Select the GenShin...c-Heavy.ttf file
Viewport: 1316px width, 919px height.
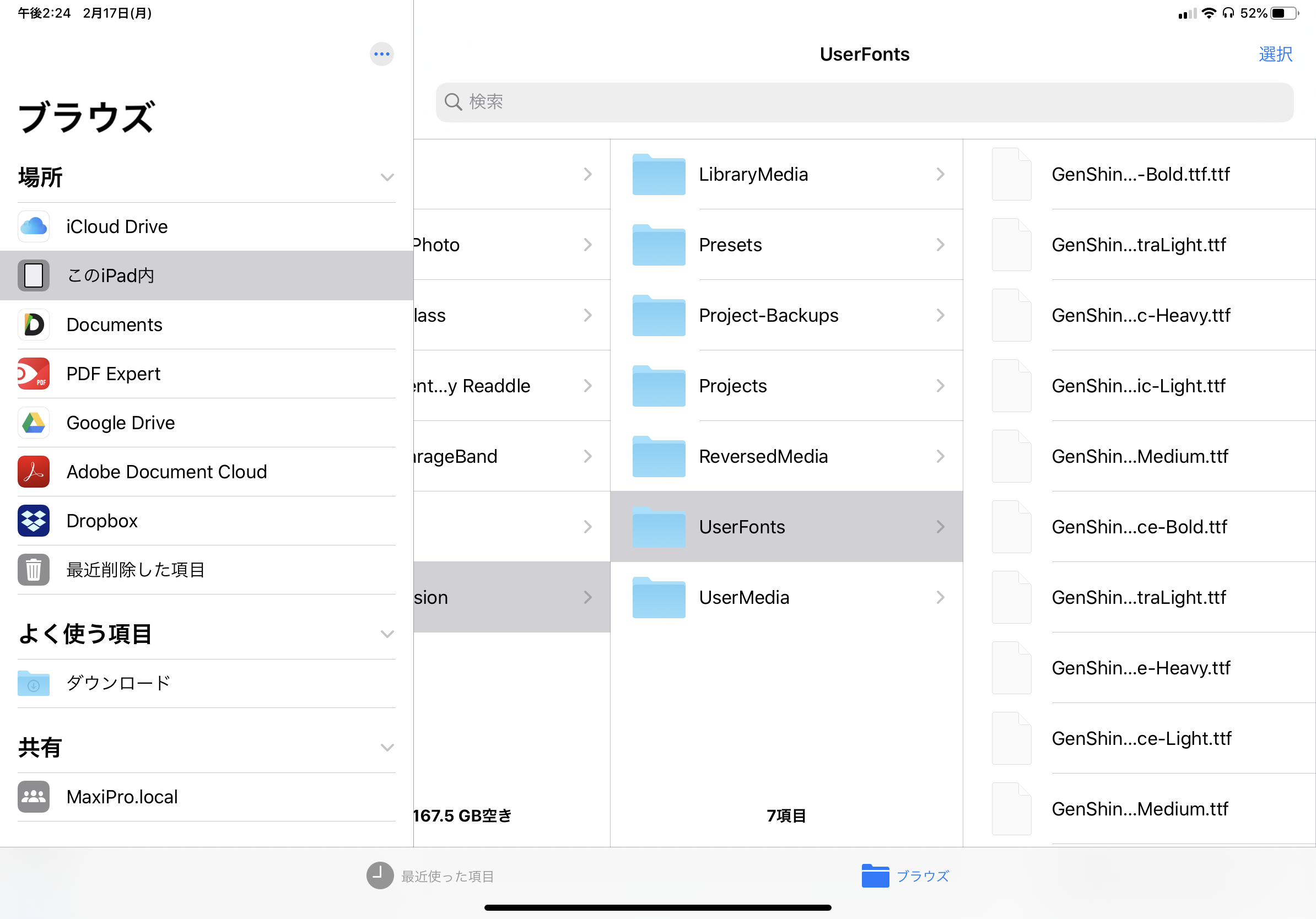[1140, 315]
